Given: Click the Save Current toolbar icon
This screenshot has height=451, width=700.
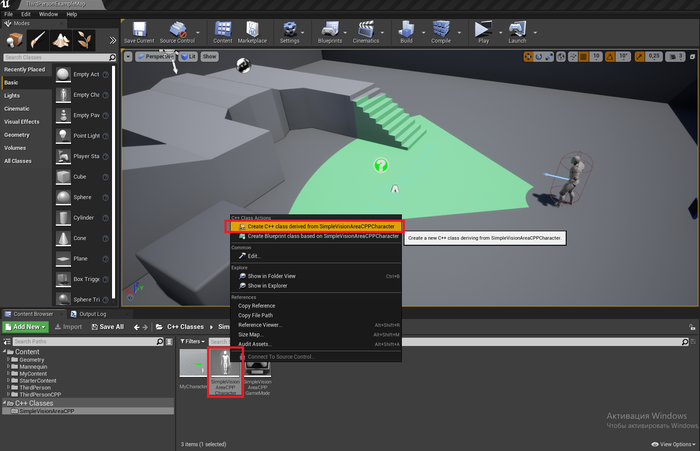Looking at the screenshot, I should (138, 30).
